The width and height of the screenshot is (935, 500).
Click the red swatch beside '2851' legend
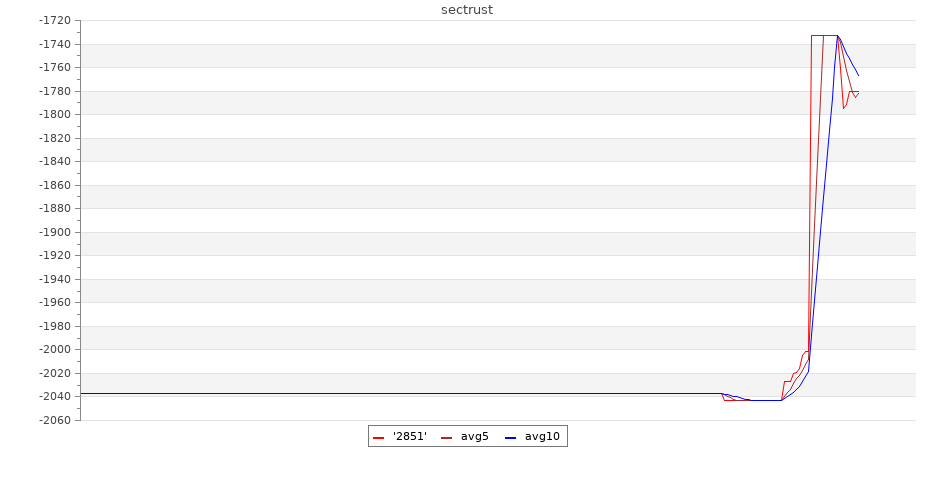coord(378,437)
